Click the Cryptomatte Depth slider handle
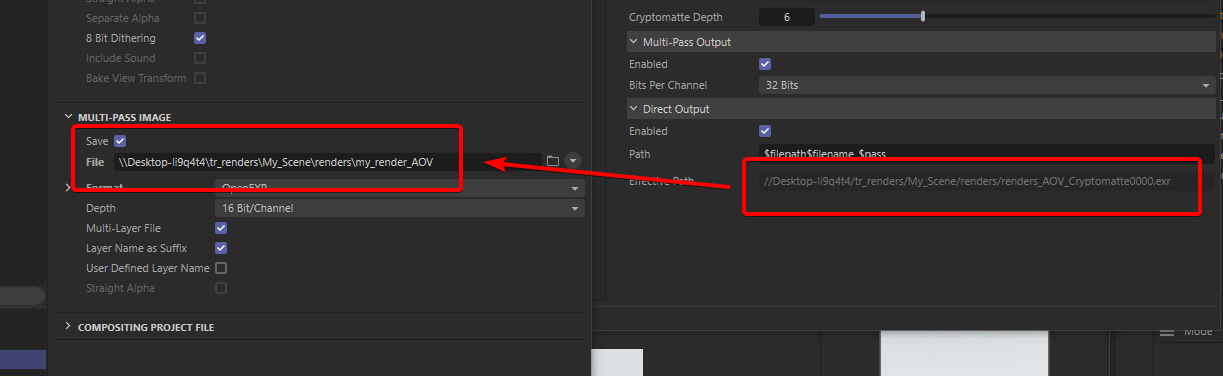This screenshot has height=376, width=1223. 923,16
